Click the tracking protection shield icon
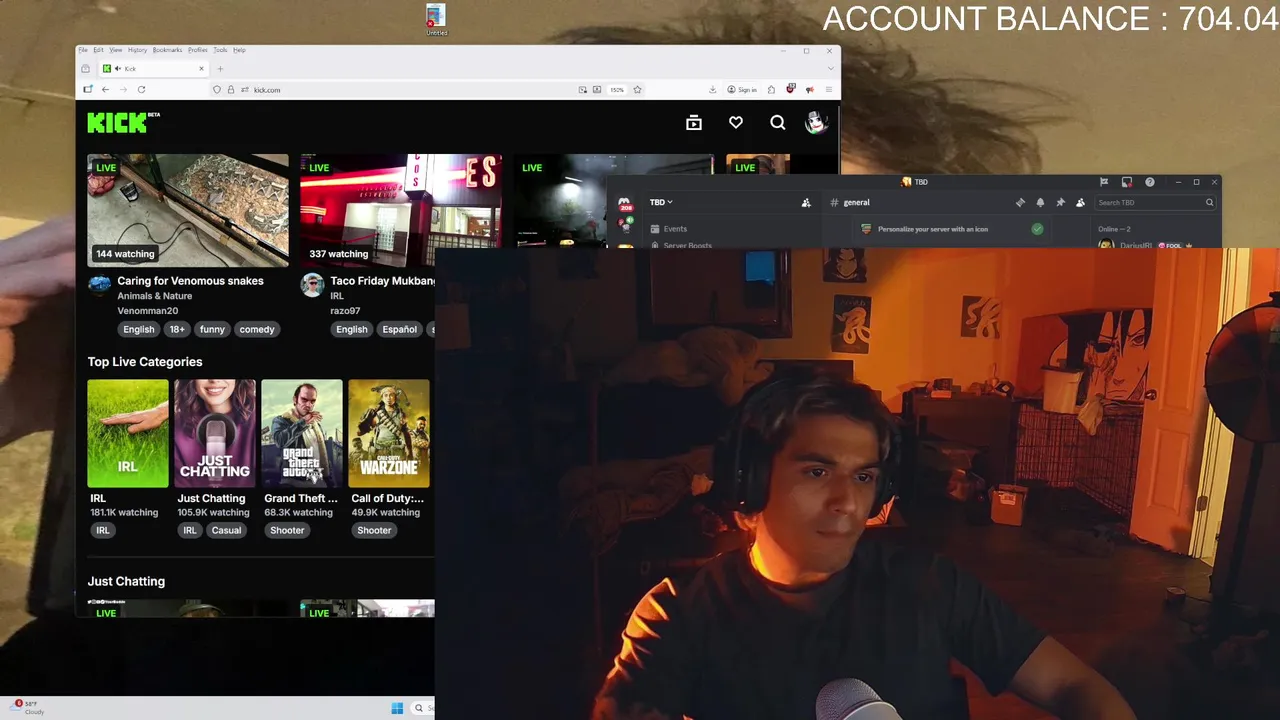Viewport: 1280px width, 720px height. [x=217, y=90]
